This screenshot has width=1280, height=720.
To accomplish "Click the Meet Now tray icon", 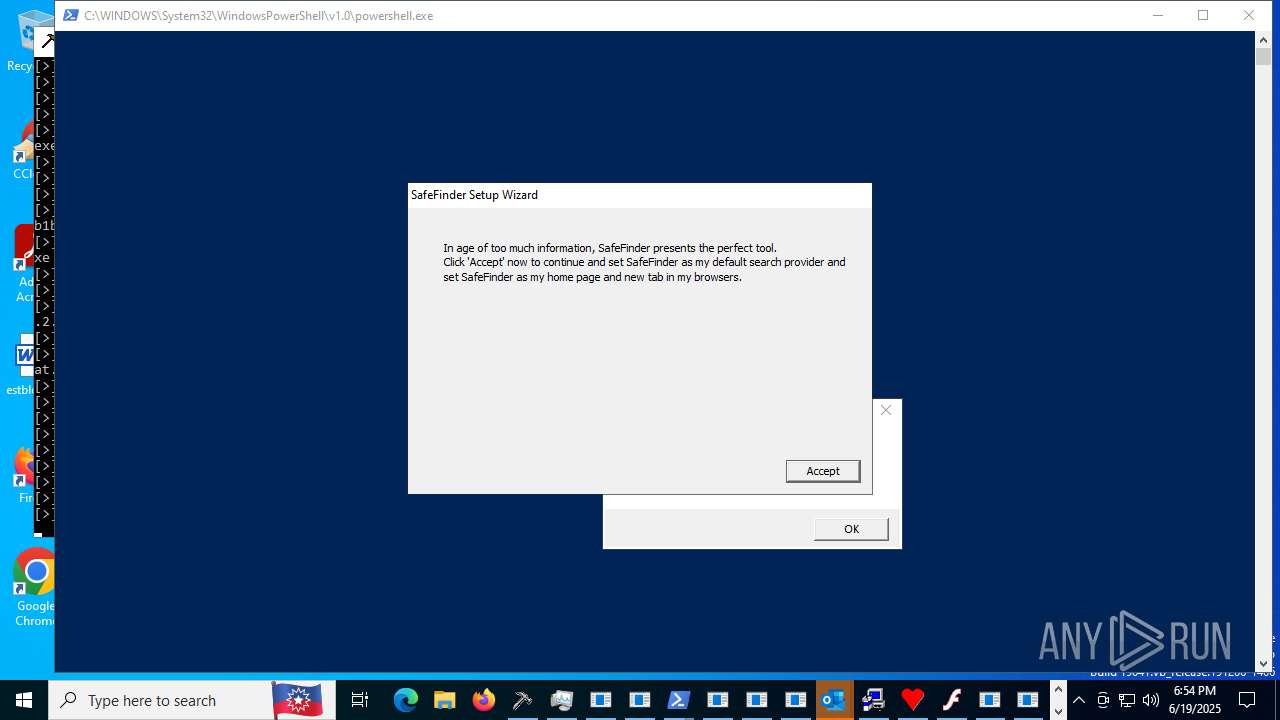I will 1103,700.
